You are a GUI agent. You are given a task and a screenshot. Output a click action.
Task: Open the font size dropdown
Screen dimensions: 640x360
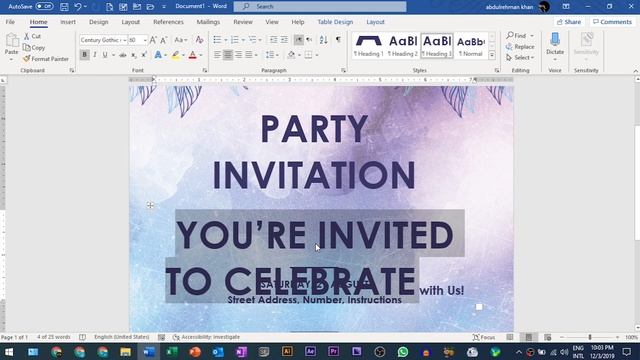click(145, 40)
